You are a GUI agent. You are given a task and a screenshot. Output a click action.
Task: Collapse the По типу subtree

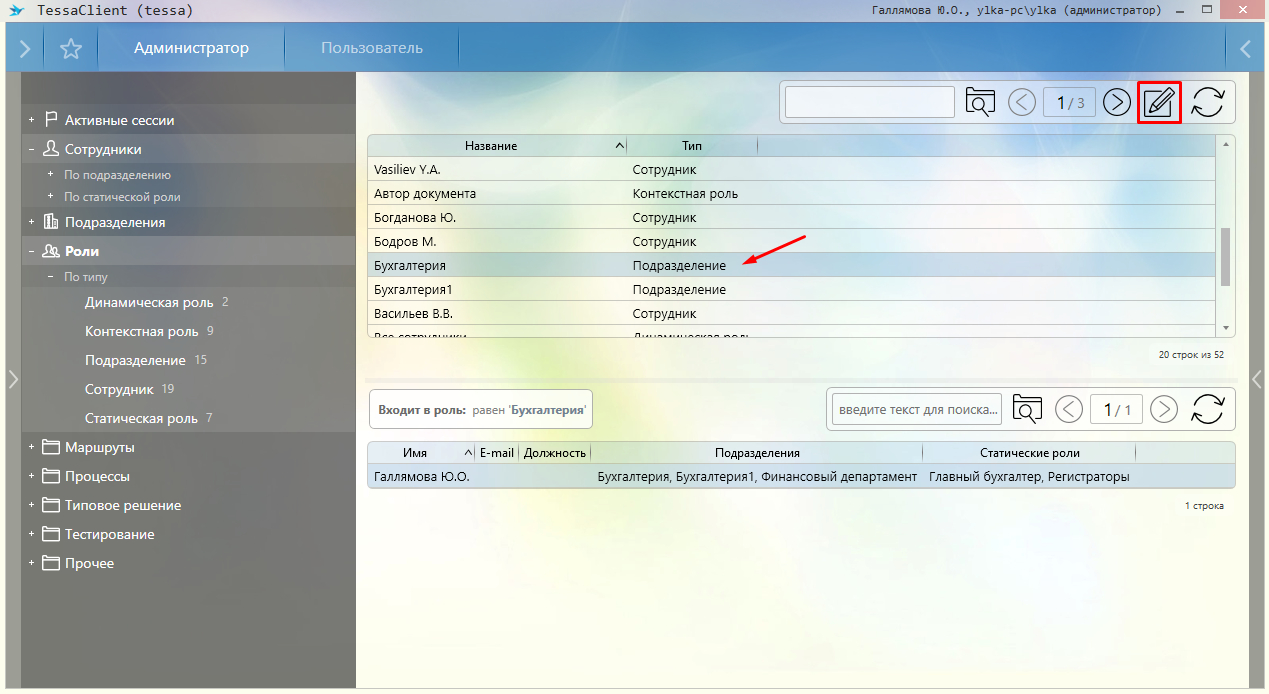(x=50, y=277)
